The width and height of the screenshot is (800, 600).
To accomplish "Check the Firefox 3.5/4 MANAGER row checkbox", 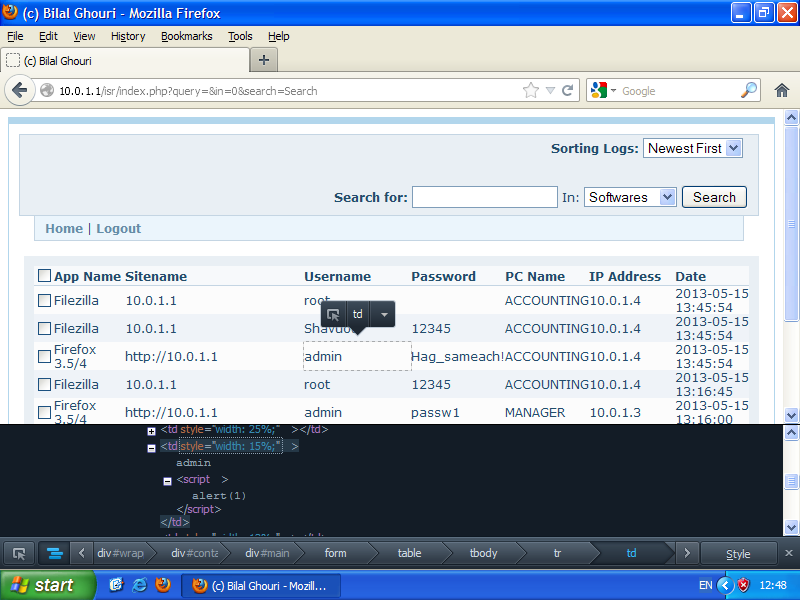I will [x=44, y=412].
